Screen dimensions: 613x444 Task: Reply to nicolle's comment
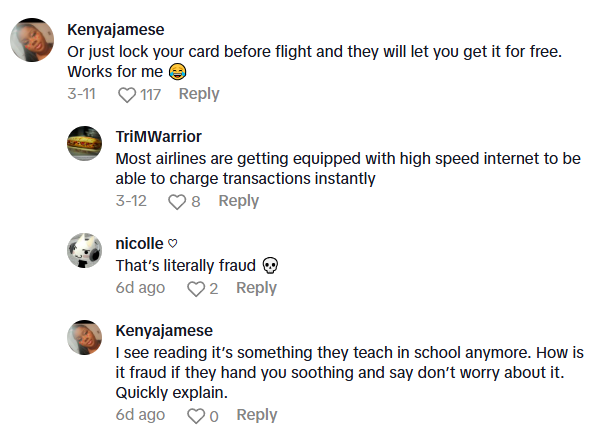[256, 288]
